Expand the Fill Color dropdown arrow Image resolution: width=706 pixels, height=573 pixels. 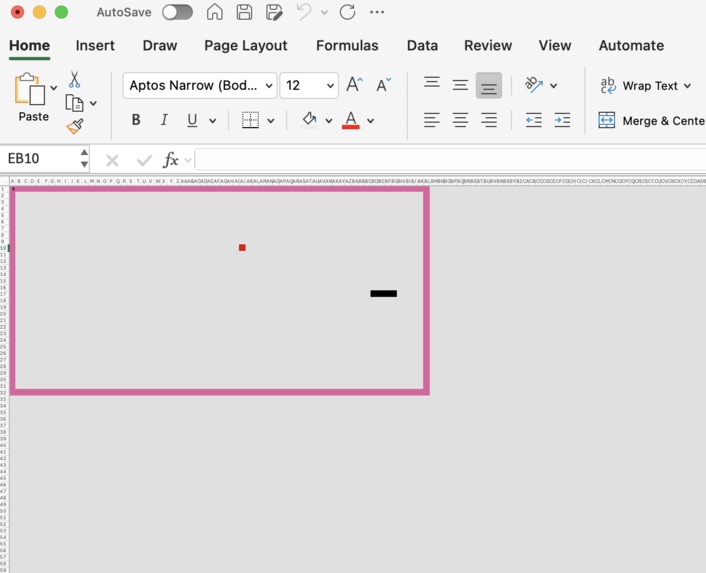click(x=329, y=121)
